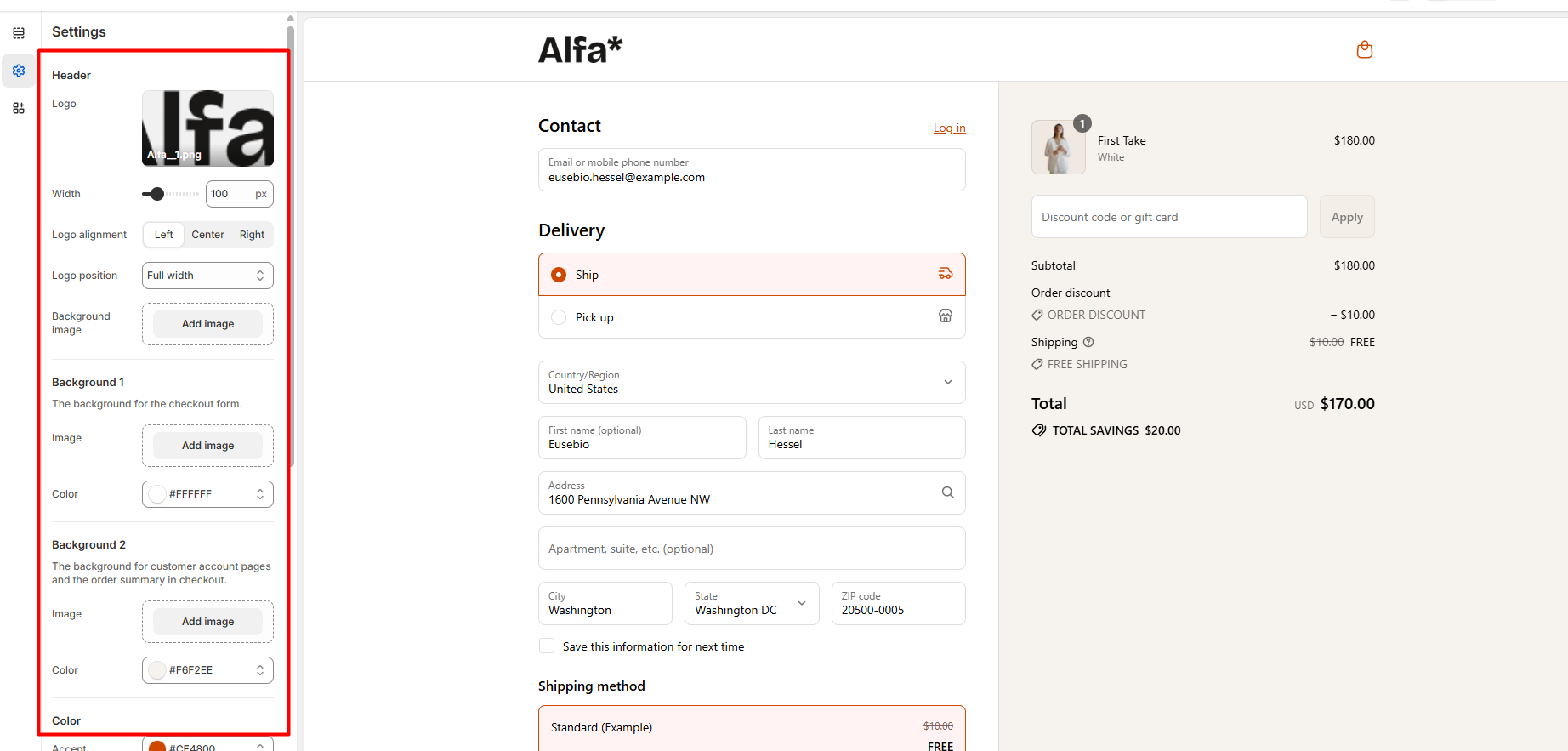Image resolution: width=1568 pixels, height=751 pixels.
Task: Click the Alfa_1.png logo thumbnail
Action: [207, 128]
